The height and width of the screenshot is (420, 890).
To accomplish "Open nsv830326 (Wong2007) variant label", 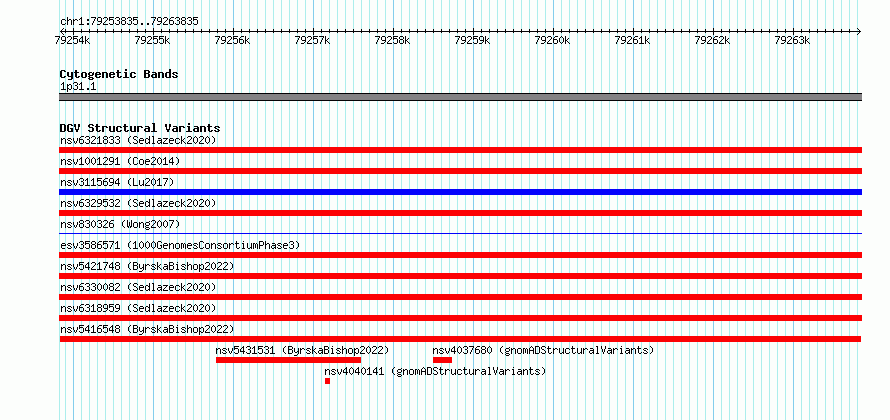I will click(x=120, y=224).
